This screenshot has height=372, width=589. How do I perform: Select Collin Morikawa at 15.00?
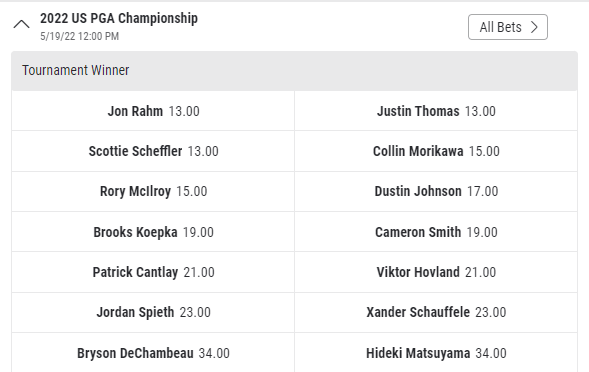(436, 151)
